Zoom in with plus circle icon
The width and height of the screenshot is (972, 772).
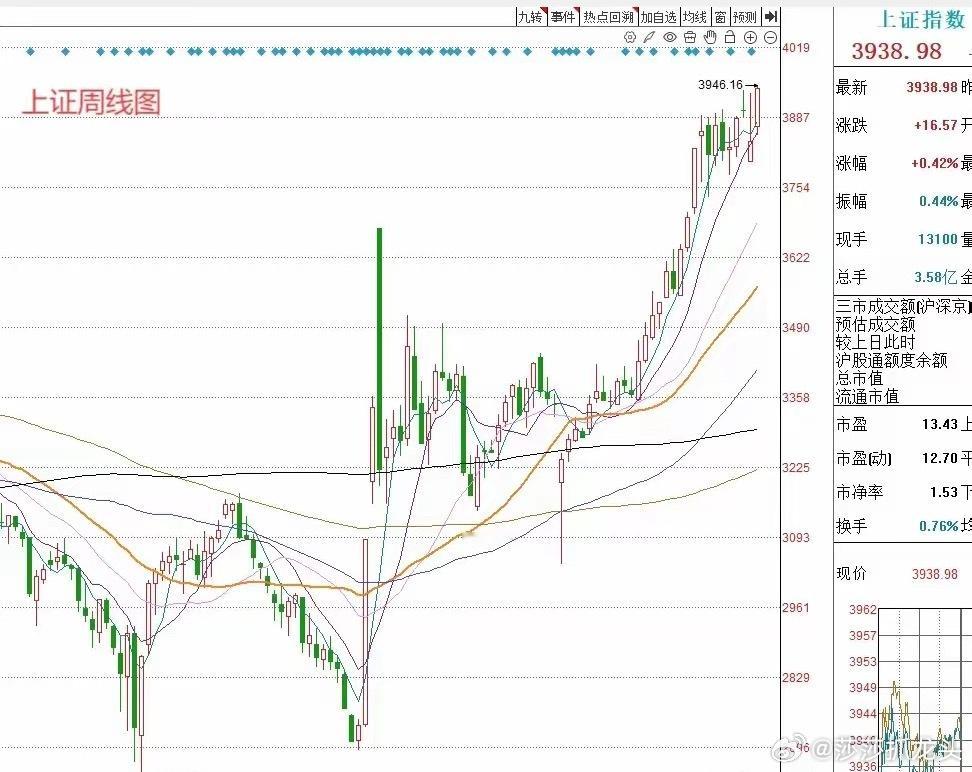coord(750,38)
